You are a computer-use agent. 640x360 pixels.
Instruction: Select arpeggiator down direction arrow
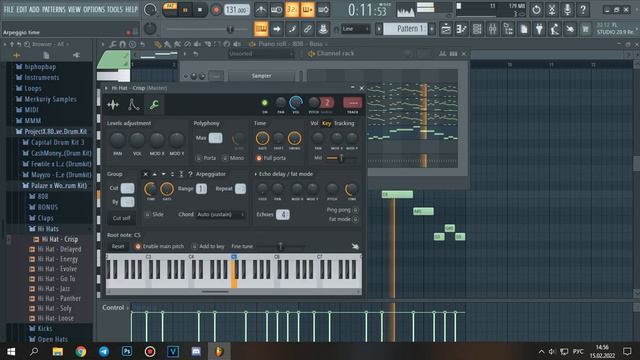point(163,174)
